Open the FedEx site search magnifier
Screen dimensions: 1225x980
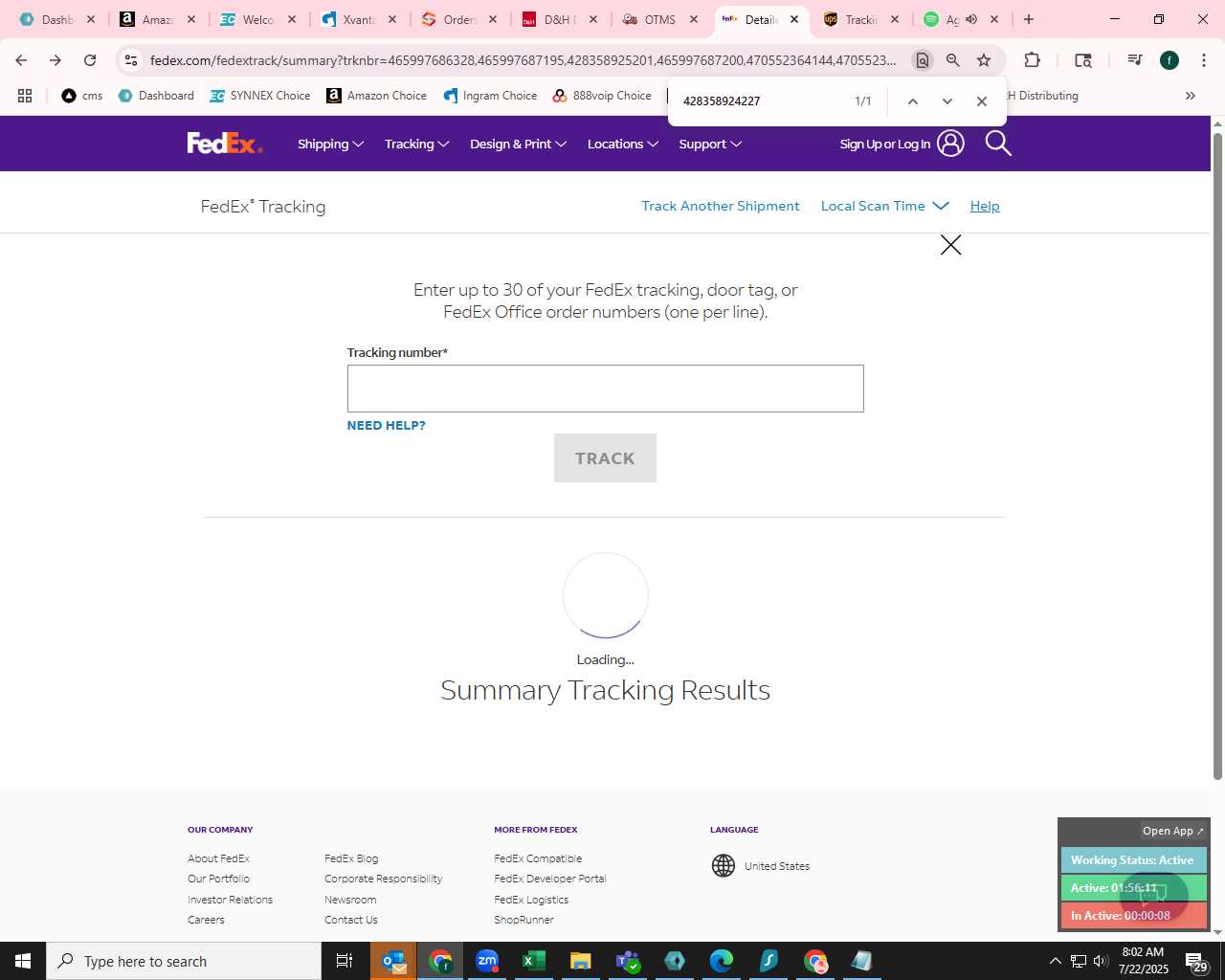pyautogui.click(x=998, y=144)
